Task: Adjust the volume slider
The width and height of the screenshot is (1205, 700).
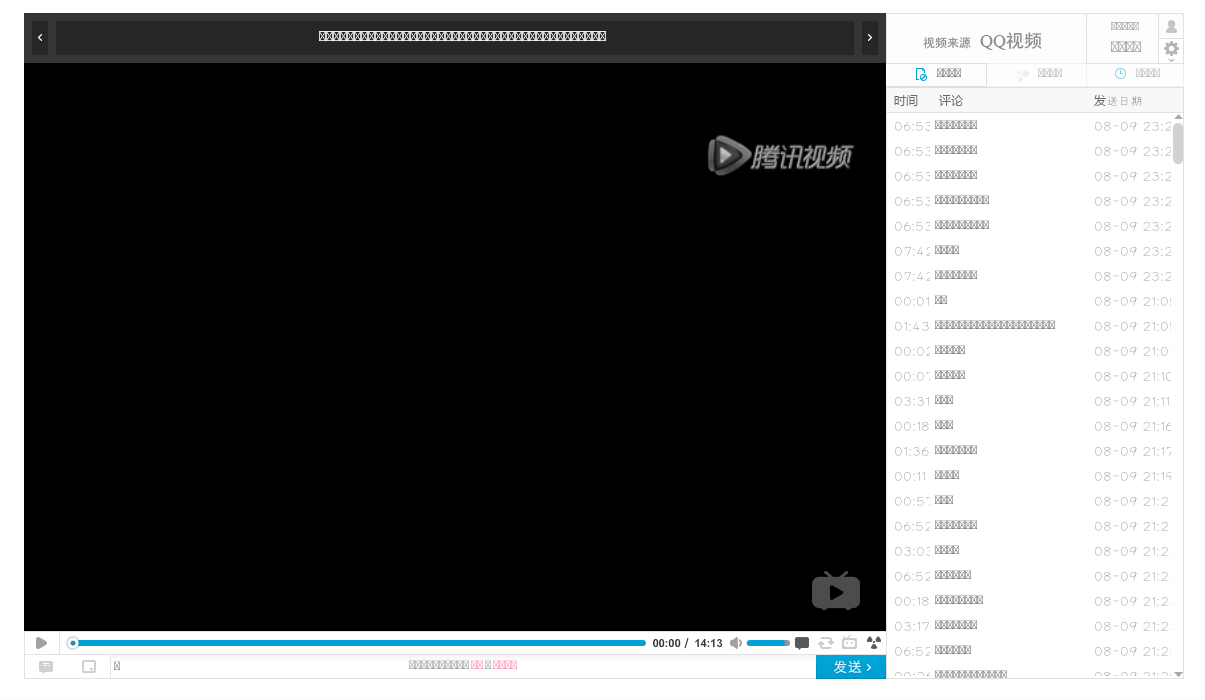Action: point(768,643)
